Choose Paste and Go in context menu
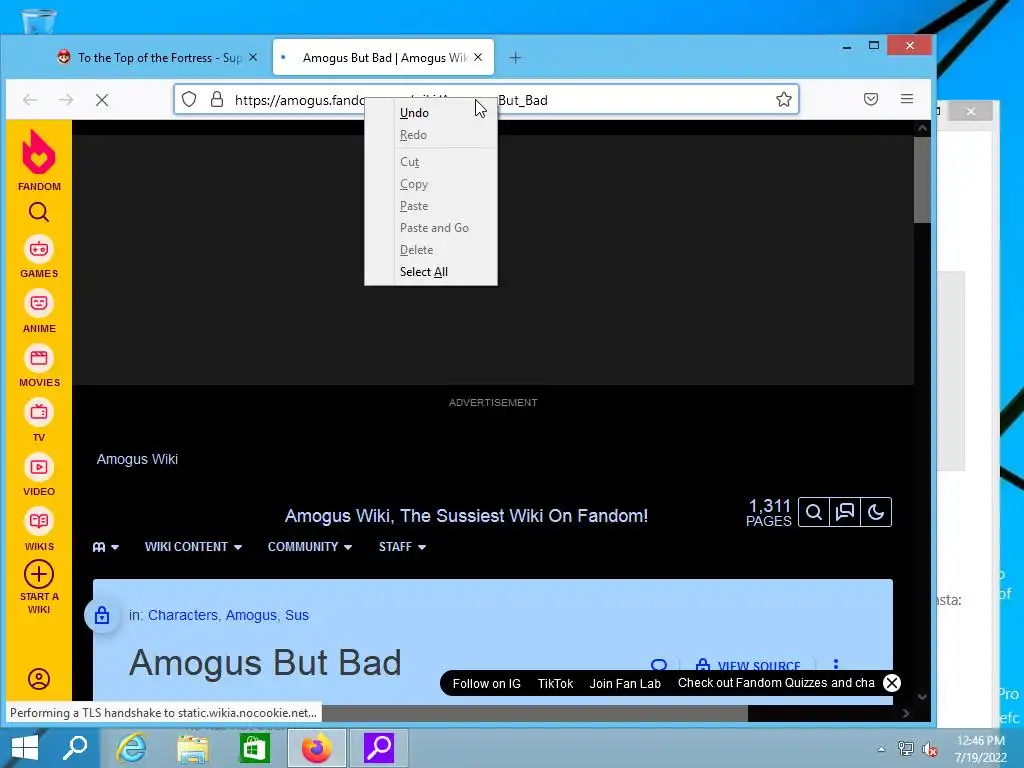Image resolution: width=1024 pixels, height=768 pixels. pyautogui.click(x=431, y=228)
